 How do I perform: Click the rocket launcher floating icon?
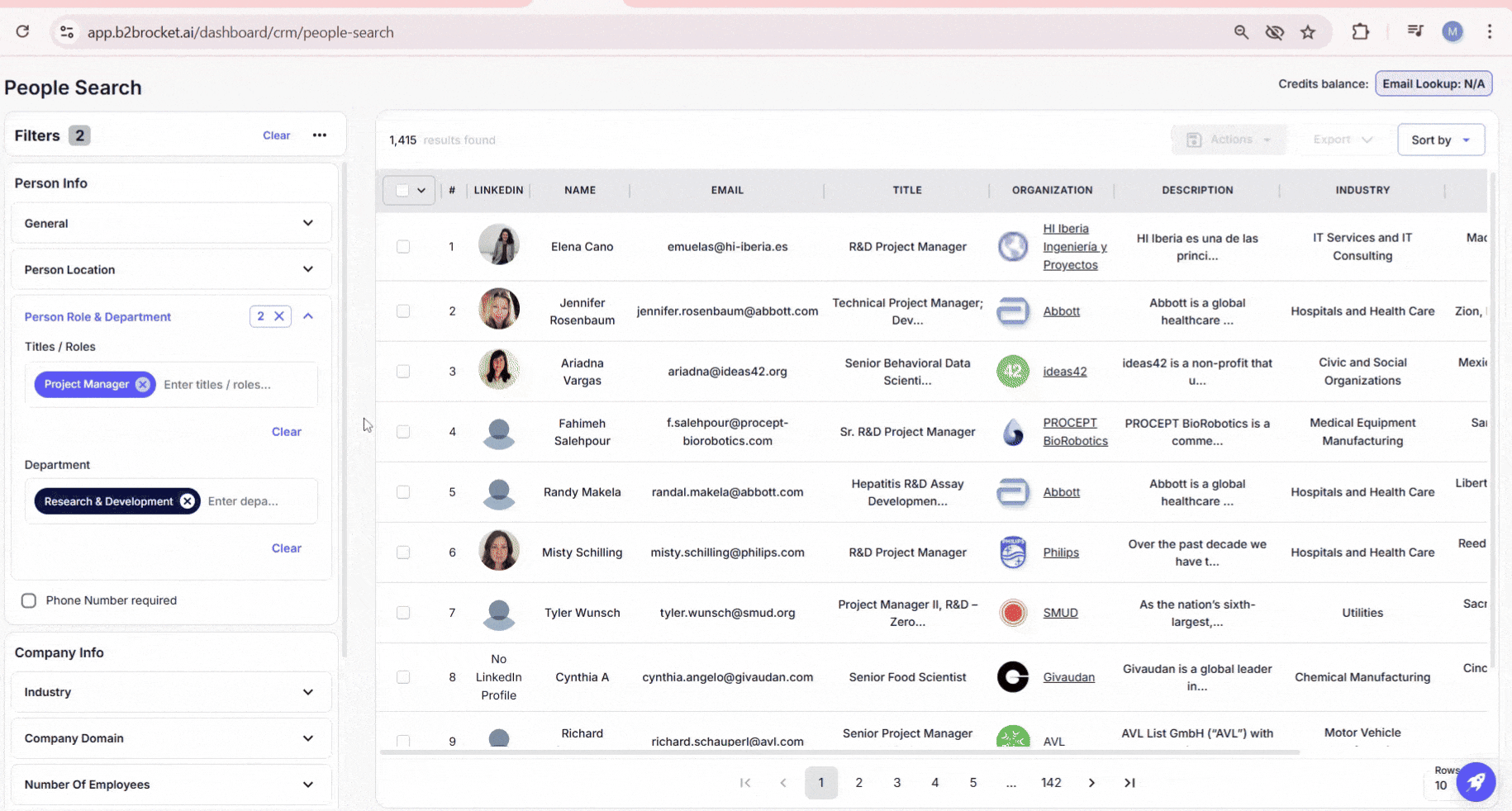tap(1476, 781)
